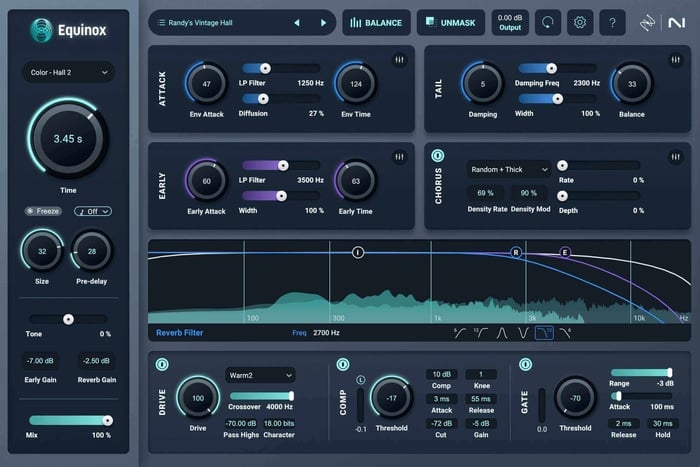Click the Tail Width slider
The height and width of the screenshot is (467, 700).
(x=557, y=99)
